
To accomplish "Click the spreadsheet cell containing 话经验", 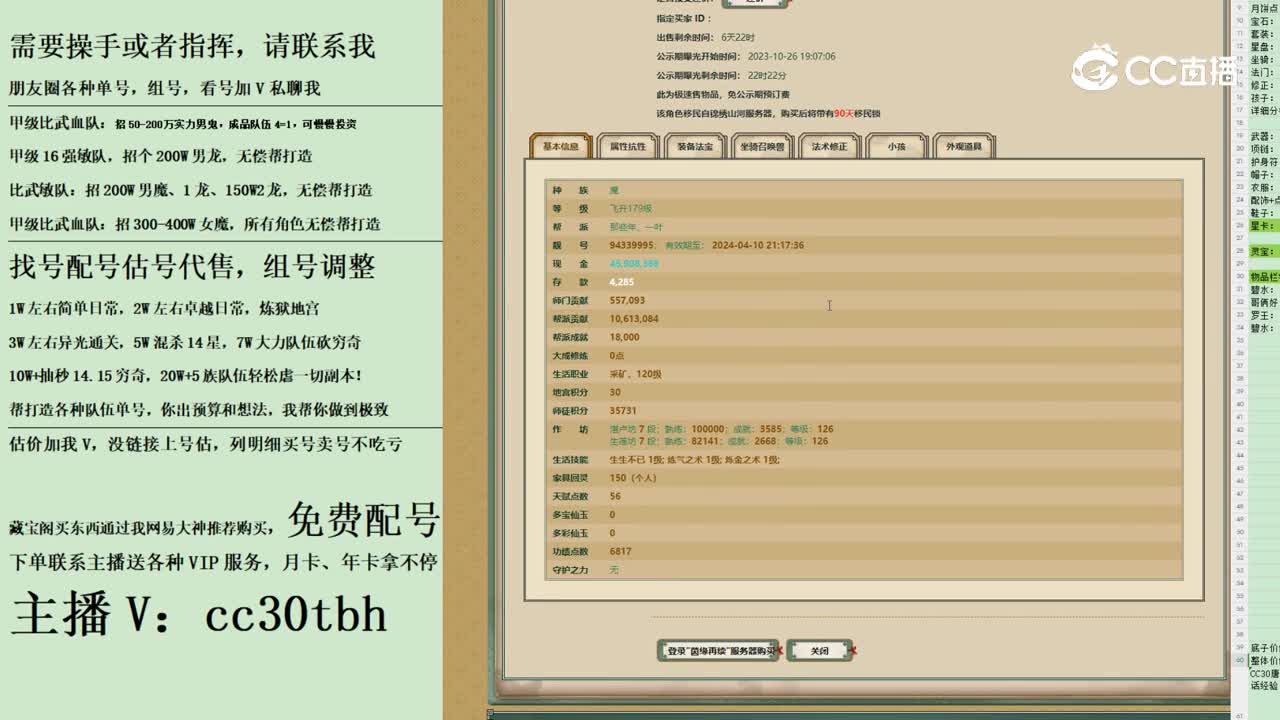I will point(1264,686).
